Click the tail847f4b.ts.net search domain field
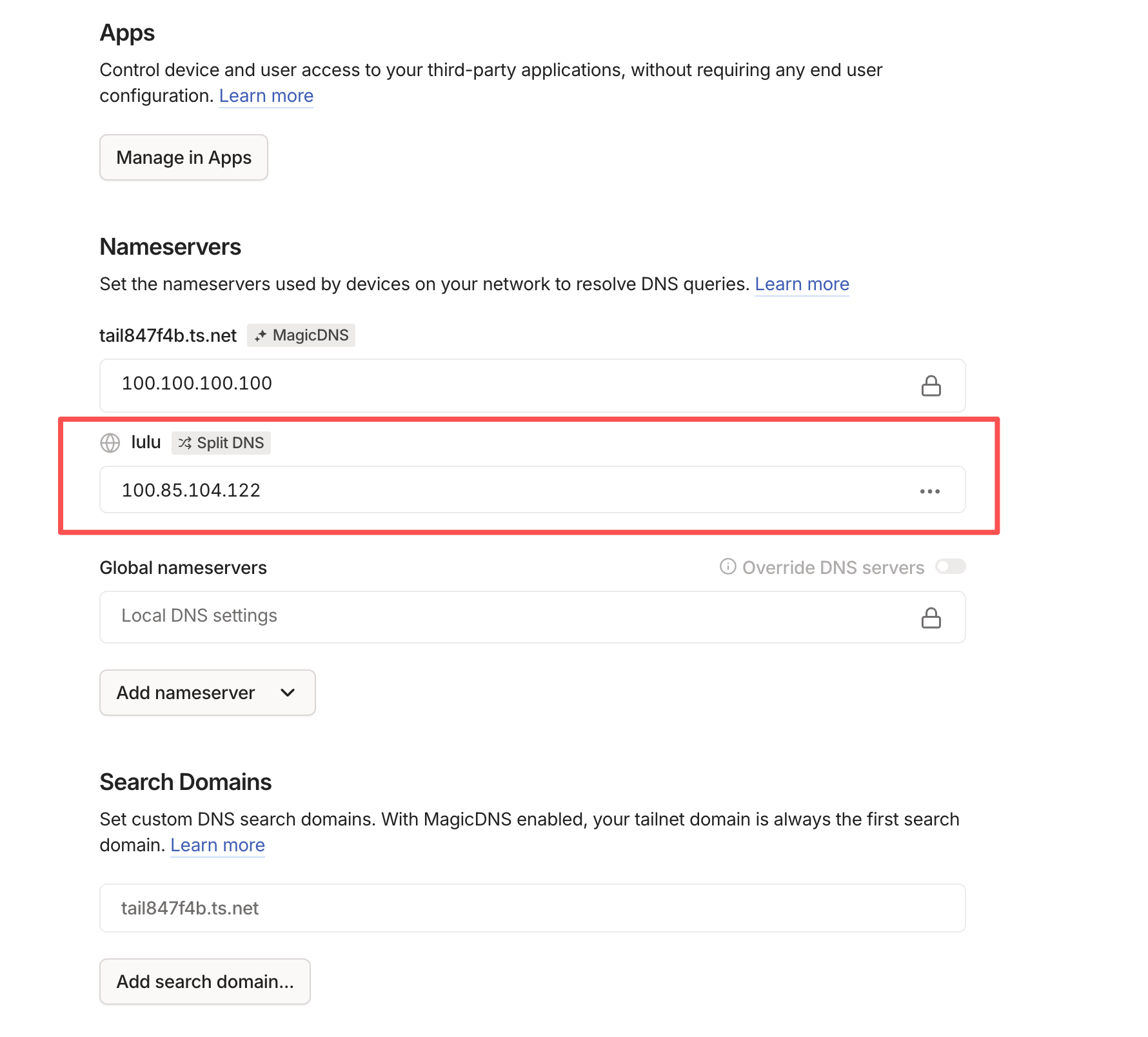 point(533,908)
